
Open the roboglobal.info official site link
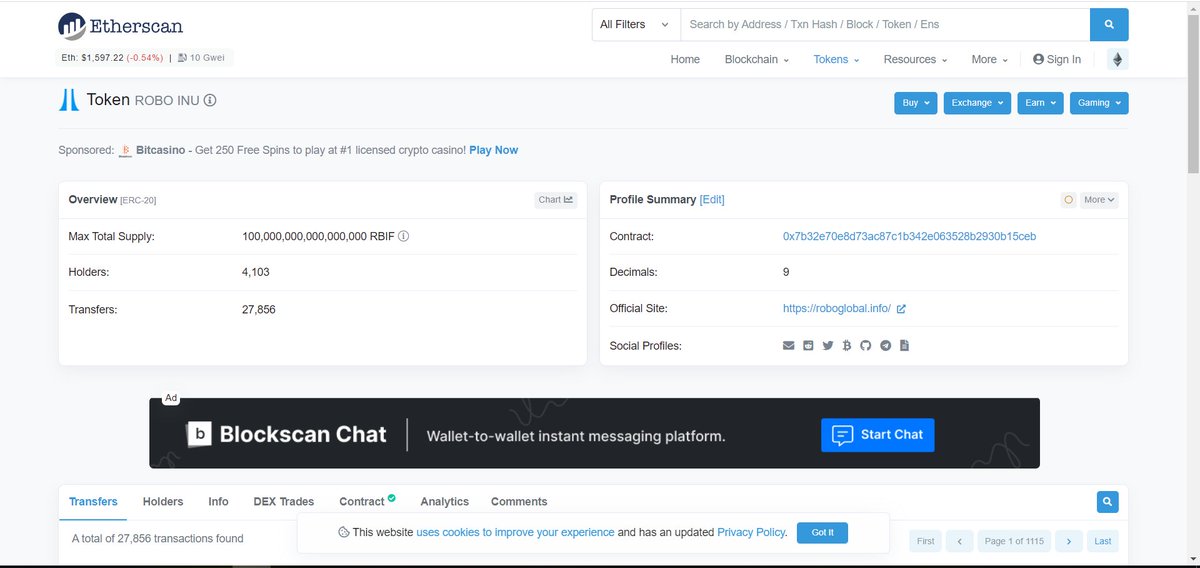pyautogui.click(x=837, y=309)
